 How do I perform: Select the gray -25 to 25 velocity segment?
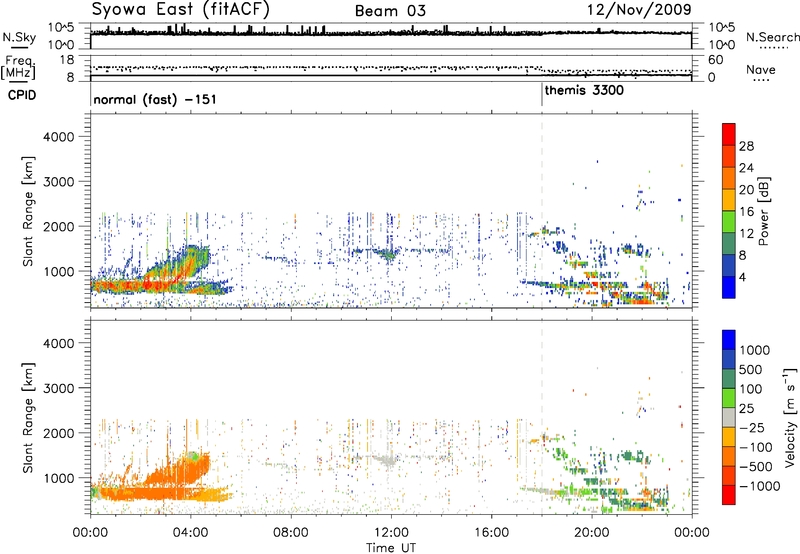coord(729,417)
